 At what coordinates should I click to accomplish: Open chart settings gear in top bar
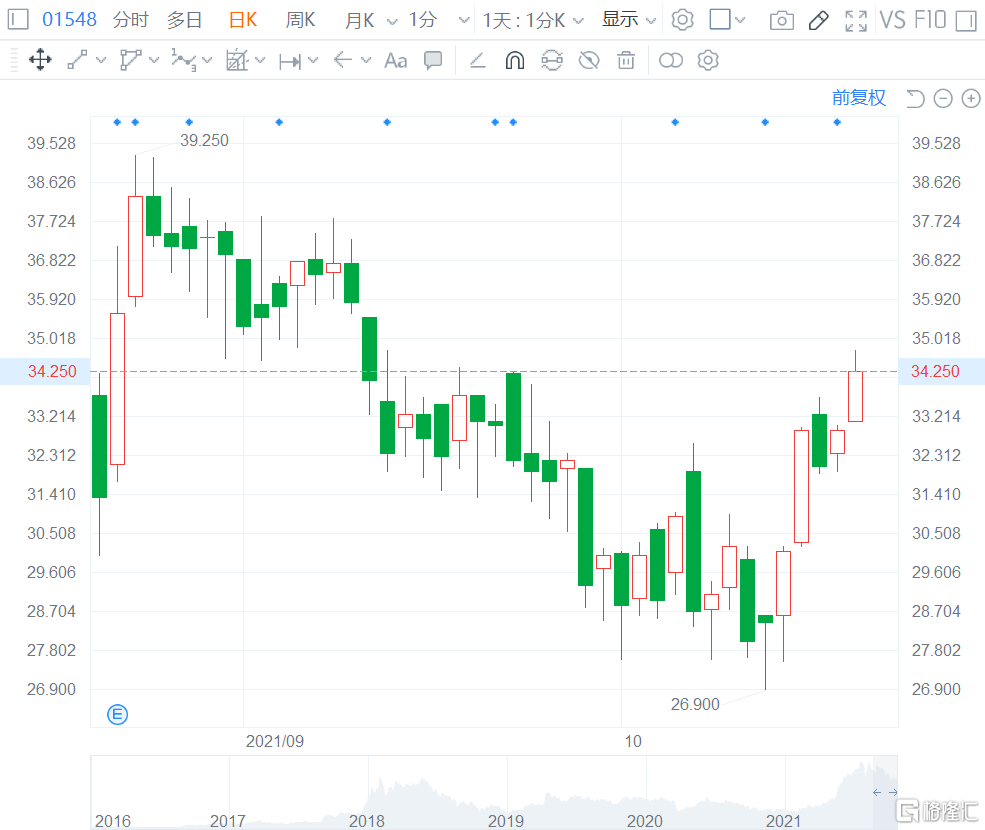tap(682, 20)
